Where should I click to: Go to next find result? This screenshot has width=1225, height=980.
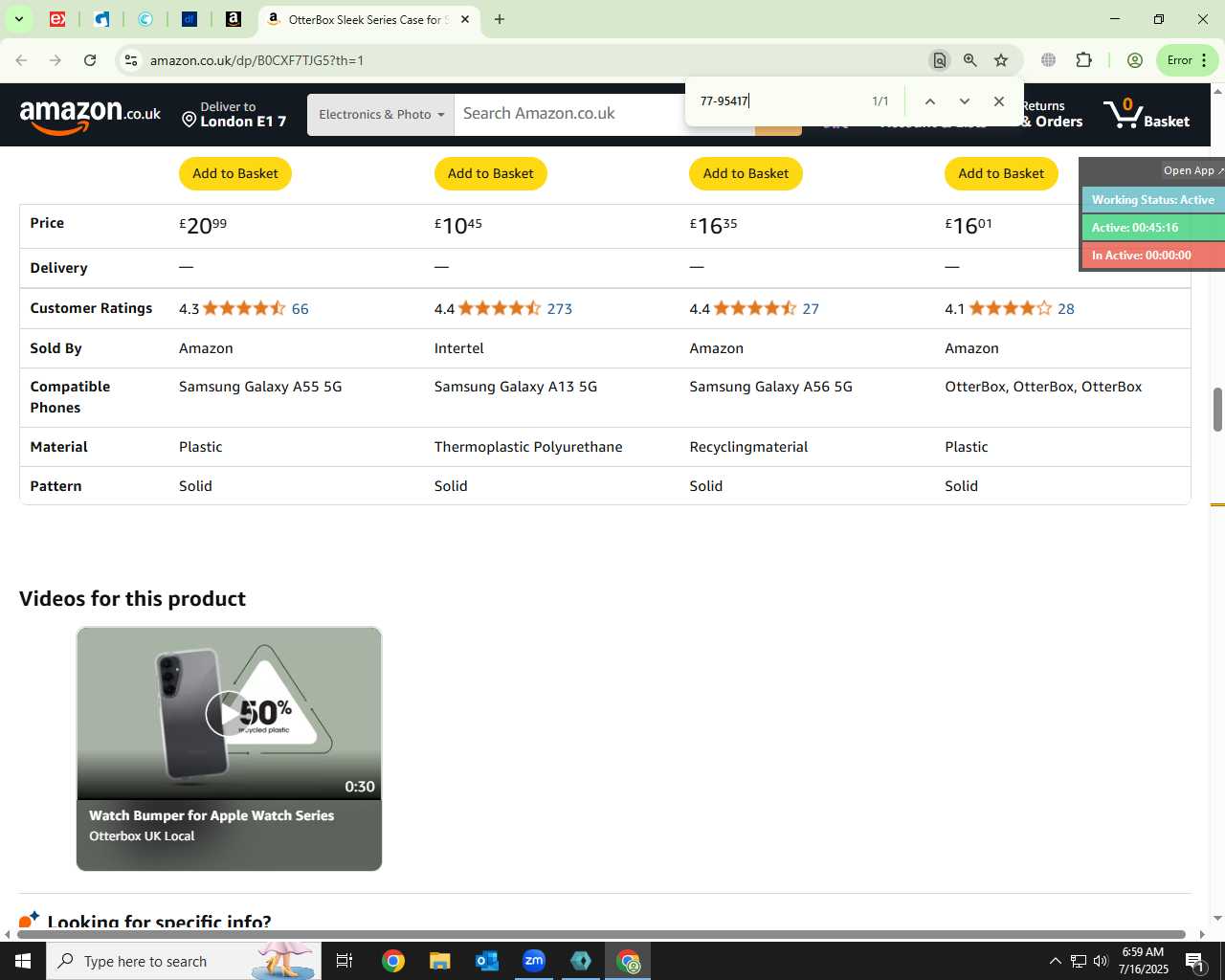click(x=965, y=101)
